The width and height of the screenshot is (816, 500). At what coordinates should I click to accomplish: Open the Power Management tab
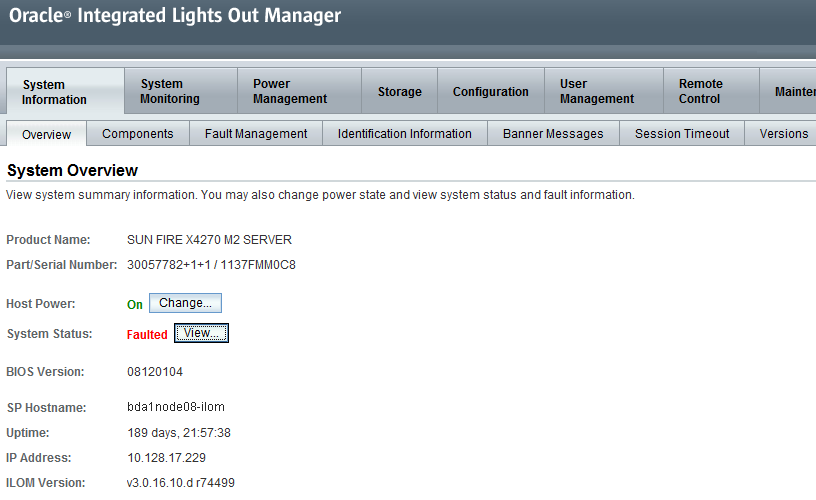click(299, 91)
